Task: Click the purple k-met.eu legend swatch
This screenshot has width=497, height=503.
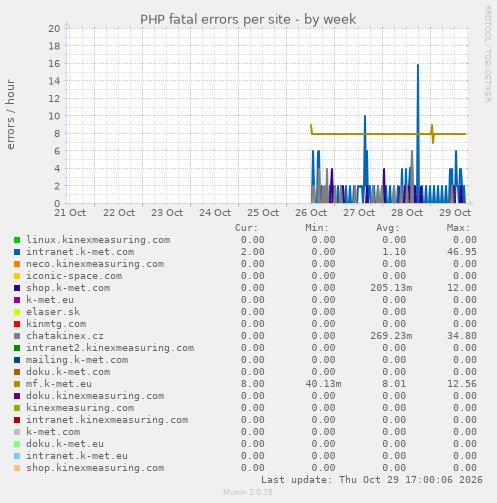Action: point(17,300)
